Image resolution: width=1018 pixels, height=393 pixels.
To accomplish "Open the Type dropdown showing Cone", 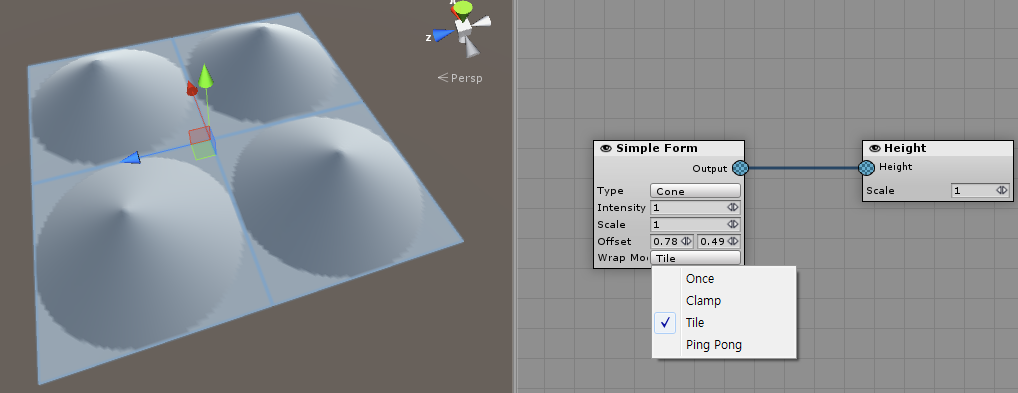I will (695, 191).
